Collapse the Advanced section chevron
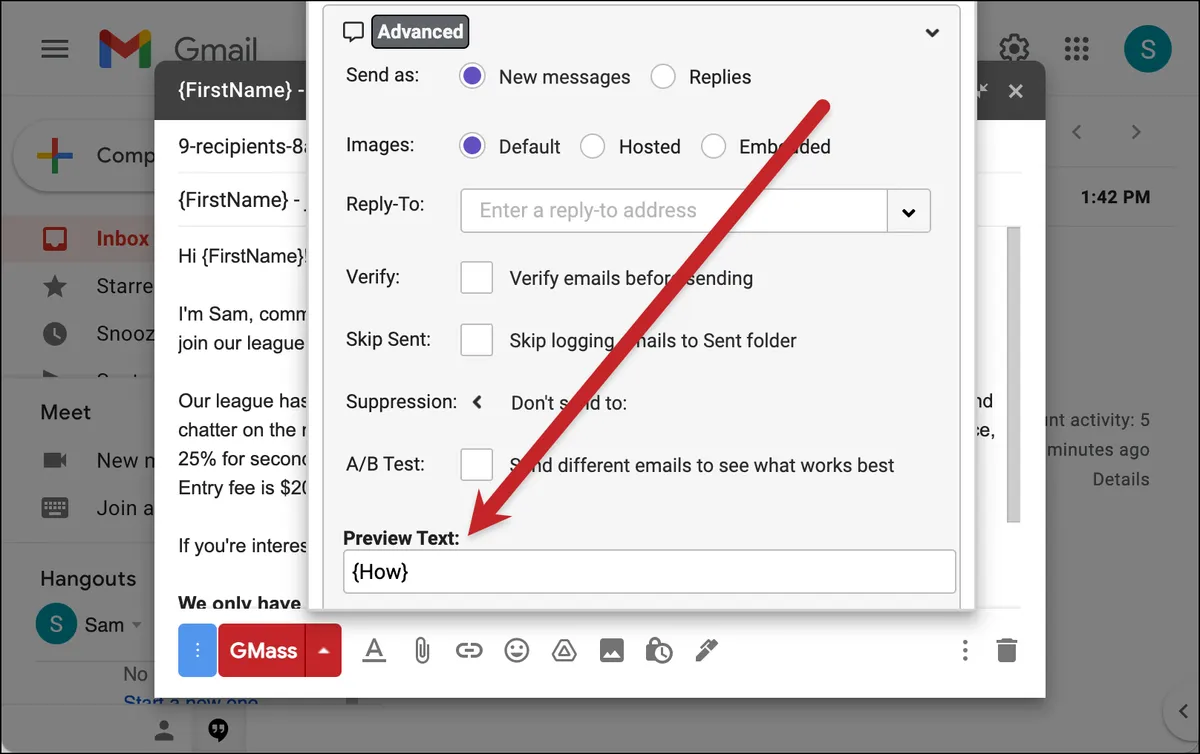Viewport: 1200px width, 754px height. (932, 32)
